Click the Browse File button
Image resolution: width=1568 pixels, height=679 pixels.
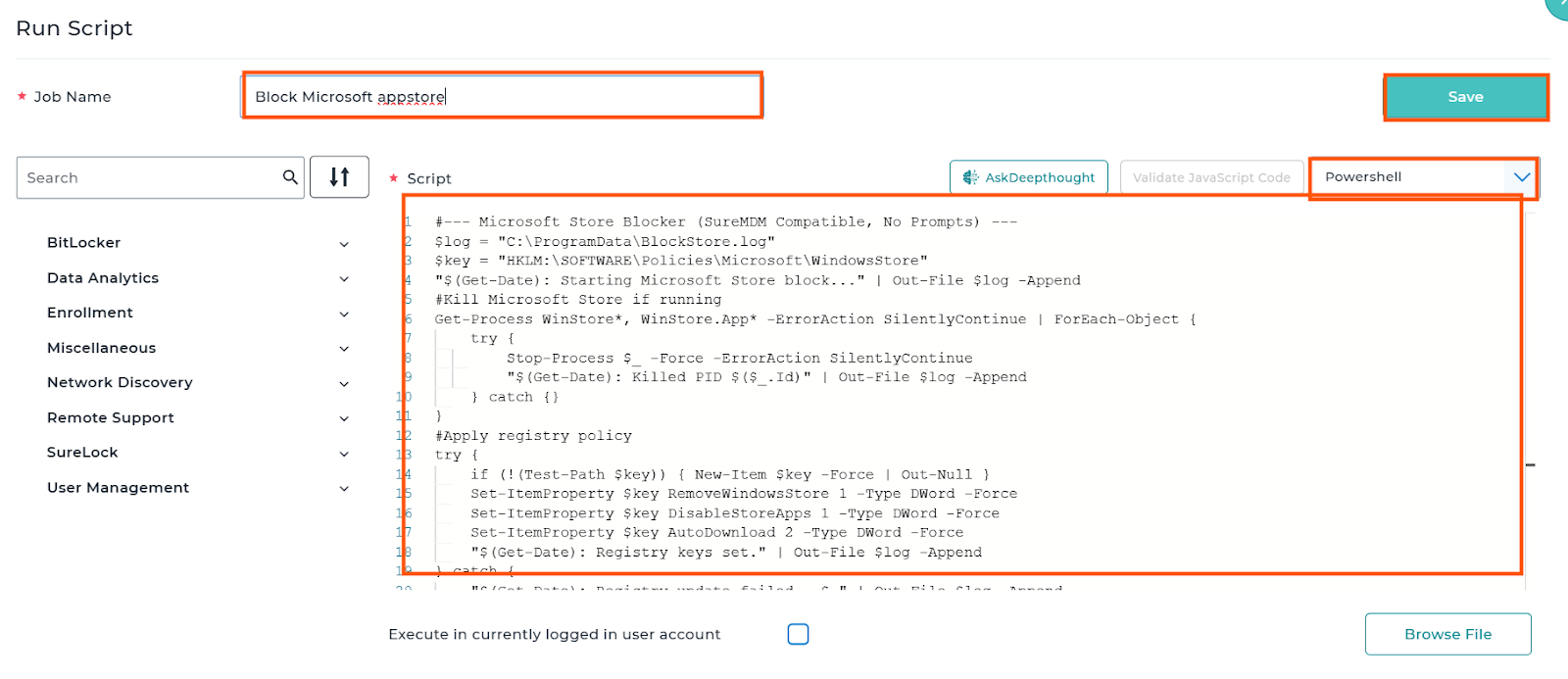point(1447,634)
